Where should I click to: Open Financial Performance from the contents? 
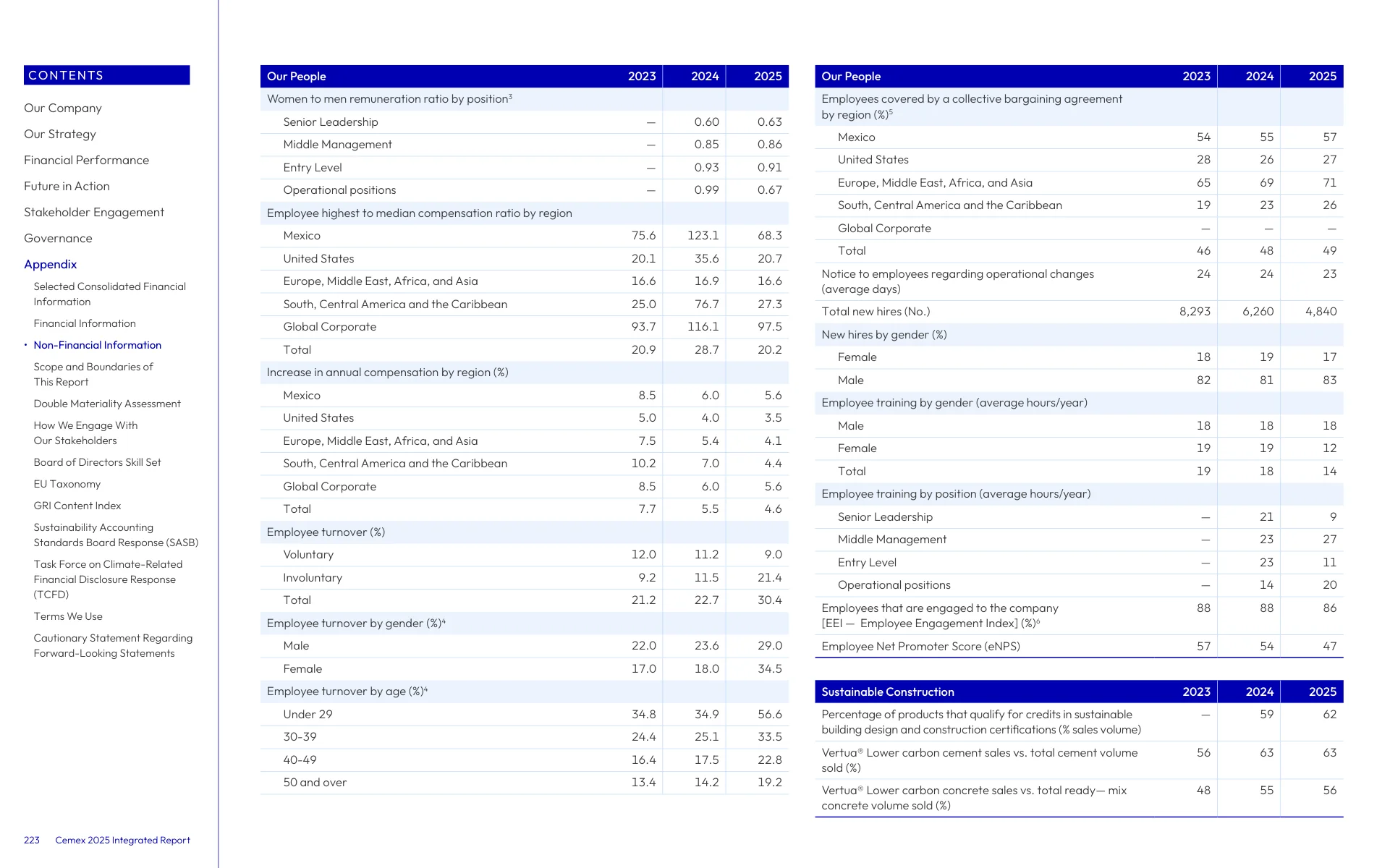[x=87, y=161]
